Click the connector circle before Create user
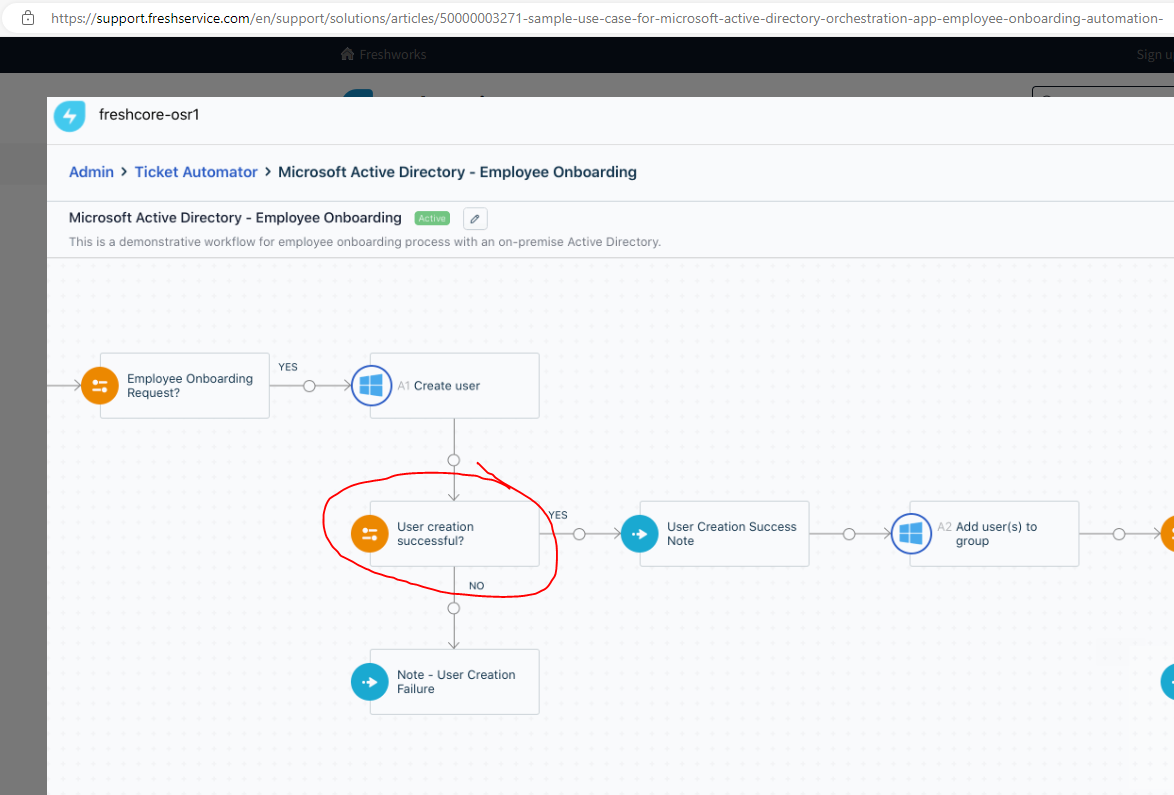Screen dimensions: 1174x795 click(x=309, y=386)
